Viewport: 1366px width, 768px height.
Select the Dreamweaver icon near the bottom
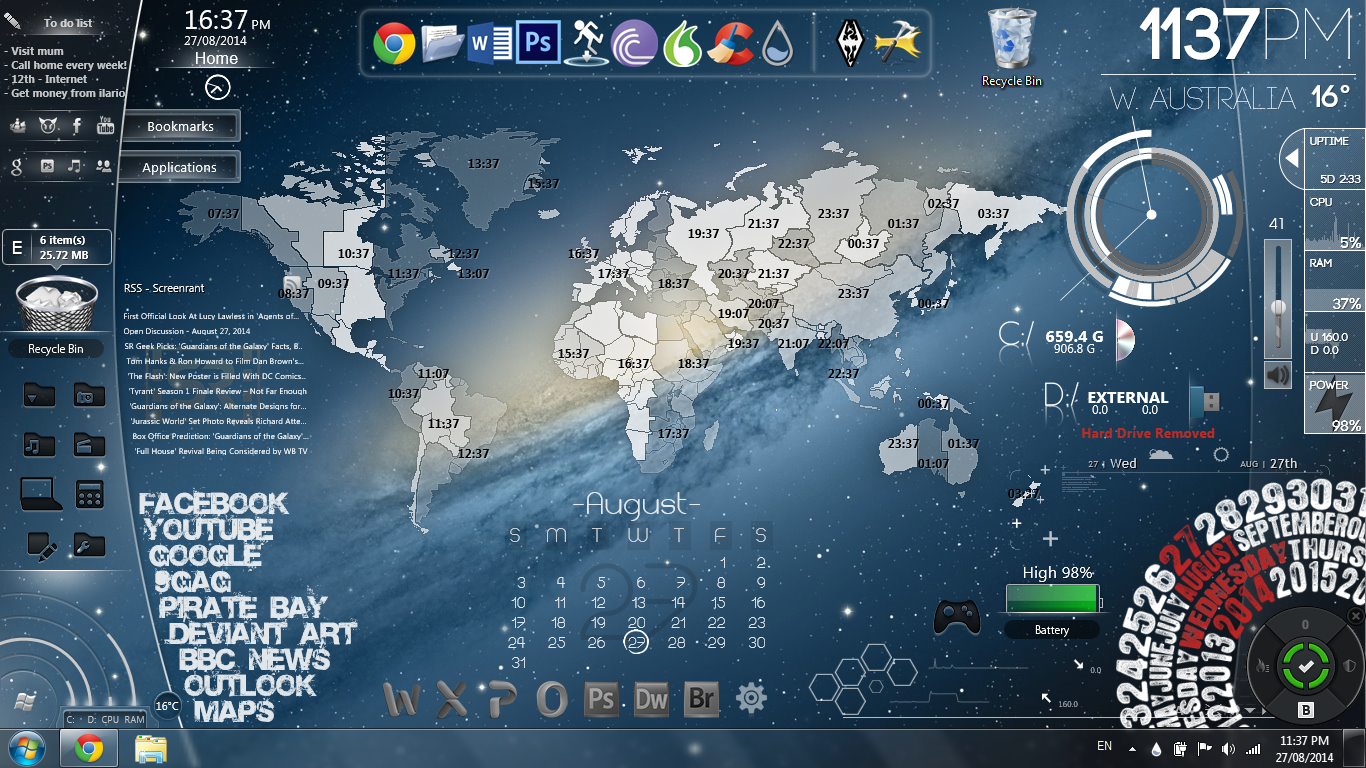coord(651,700)
